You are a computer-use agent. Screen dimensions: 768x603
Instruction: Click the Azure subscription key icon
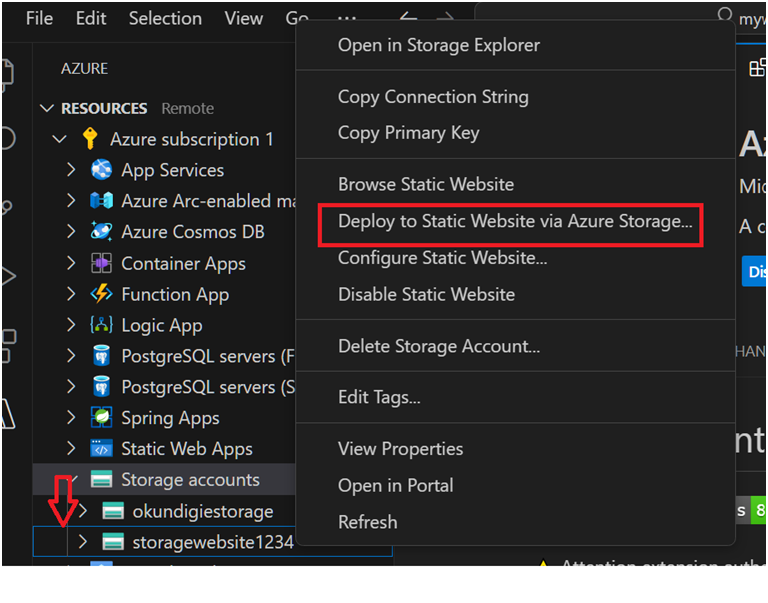tap(90, 139)
